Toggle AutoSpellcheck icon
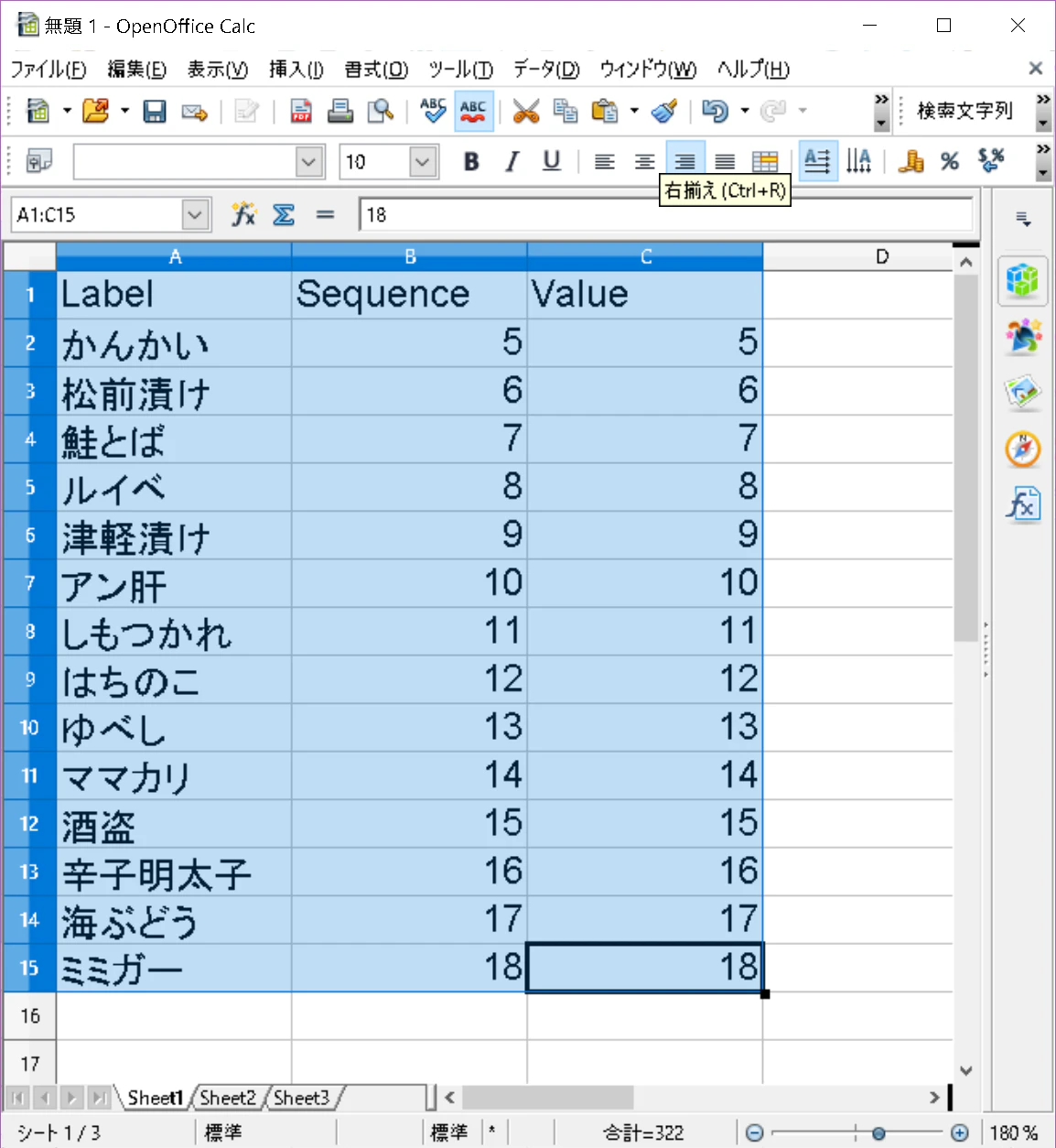Viewport: 1056px width, 1148px height. click(473, 112)
